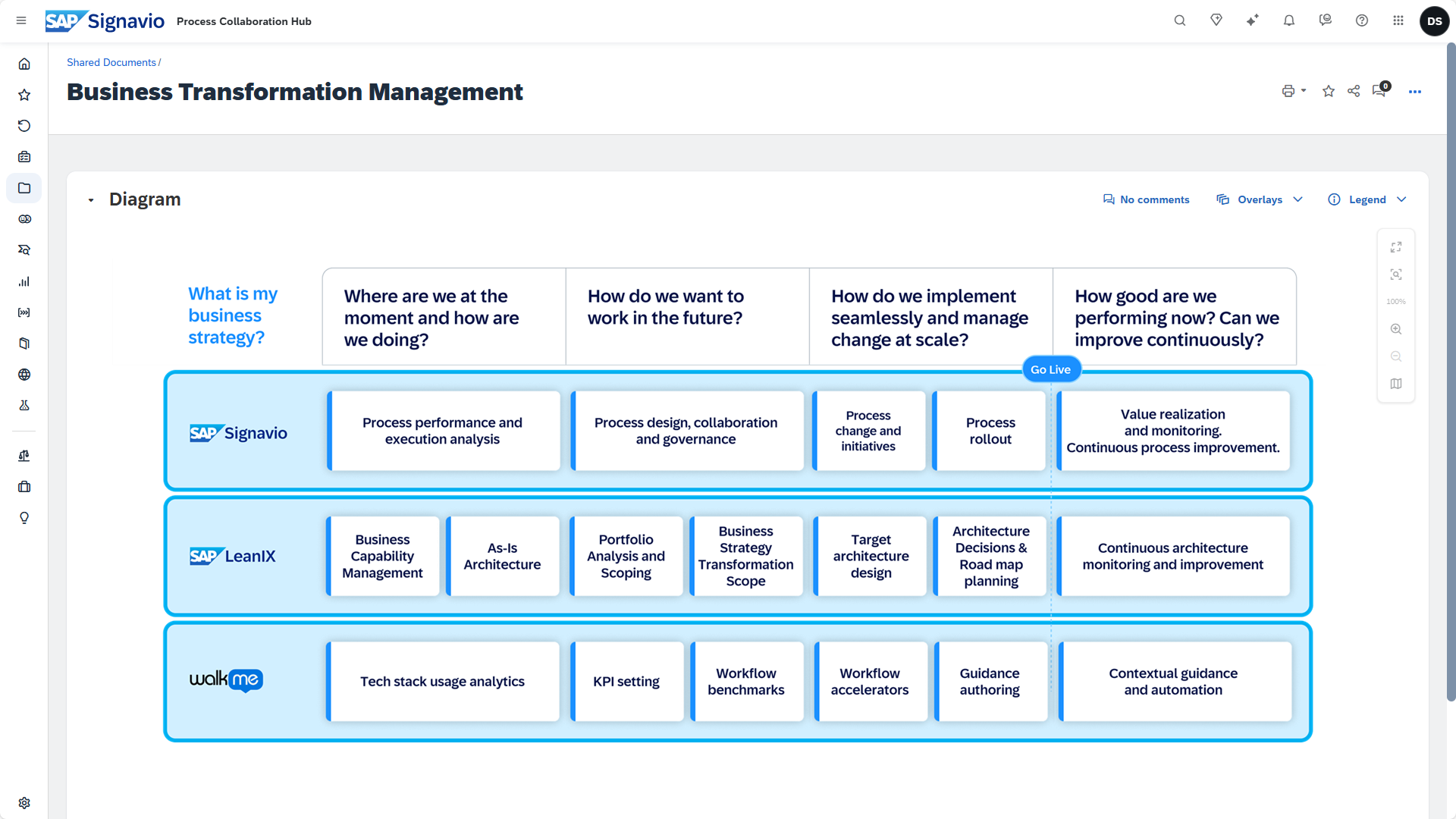Click the fullscreen expand icon on the diagram
The image size is (1456, 819).
coord(1396,246)
